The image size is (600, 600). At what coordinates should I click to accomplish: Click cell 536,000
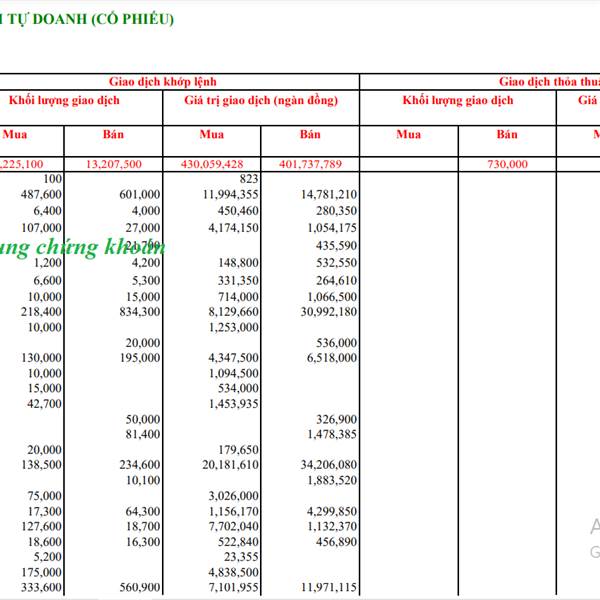[337, 343]
